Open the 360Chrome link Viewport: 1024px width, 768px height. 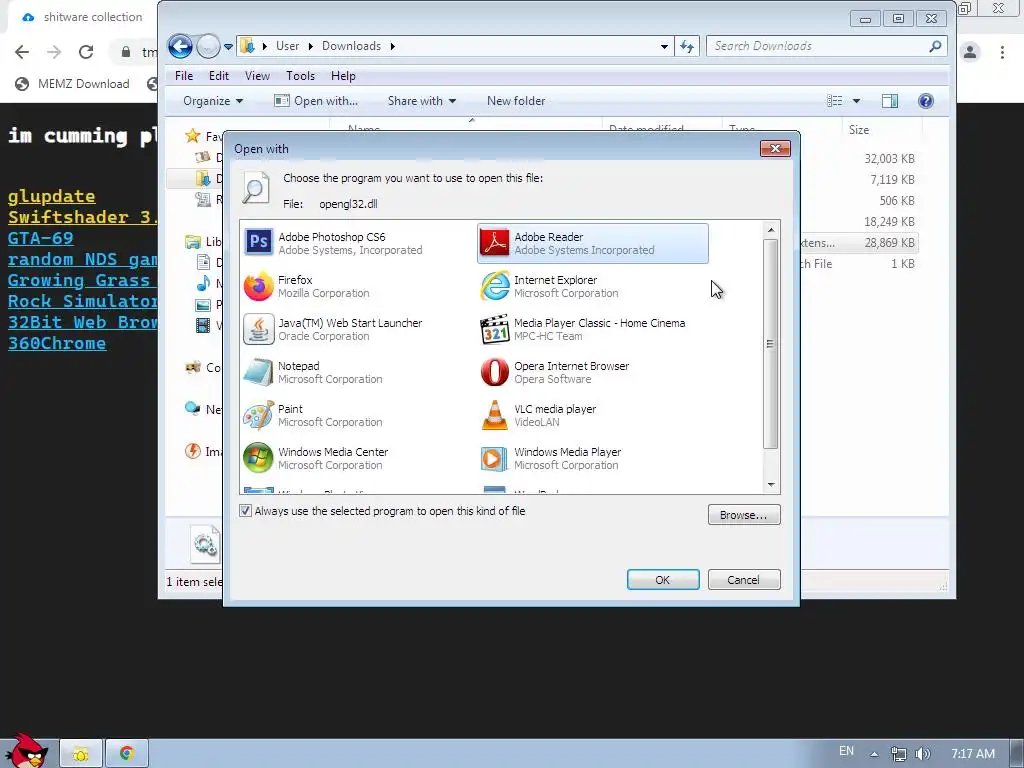point(57,343)
